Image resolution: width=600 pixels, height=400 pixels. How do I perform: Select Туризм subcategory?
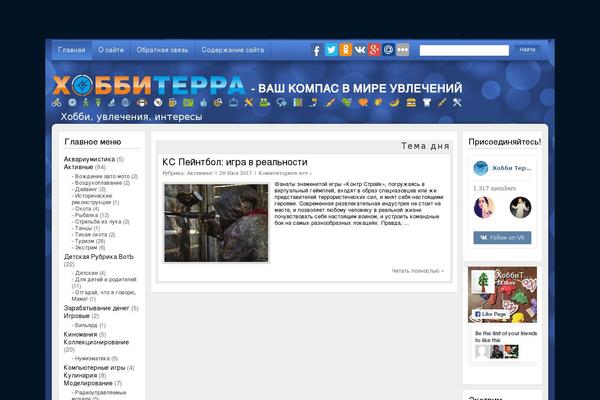pos(84,241)
